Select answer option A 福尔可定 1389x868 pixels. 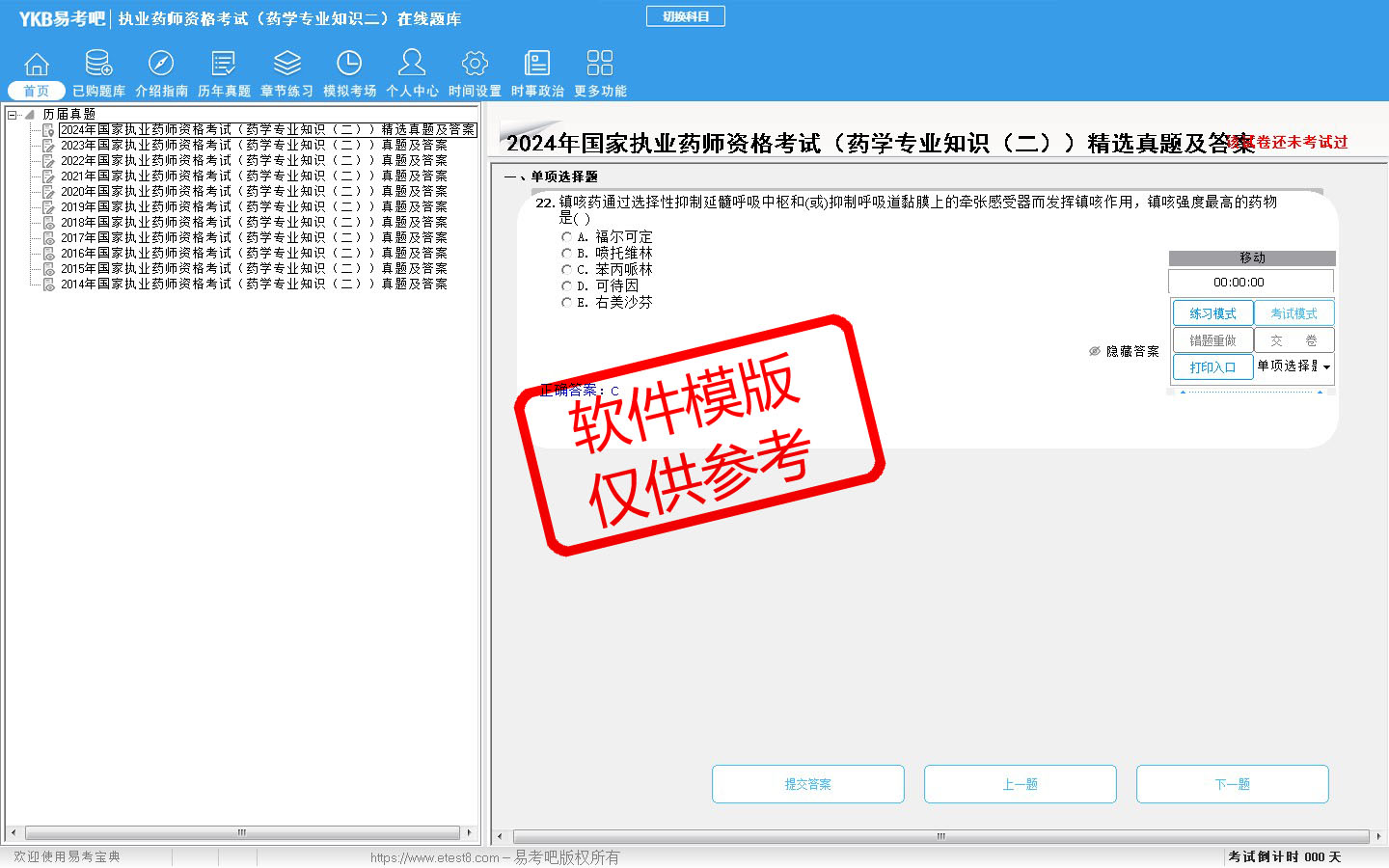[x=566, y=237]
